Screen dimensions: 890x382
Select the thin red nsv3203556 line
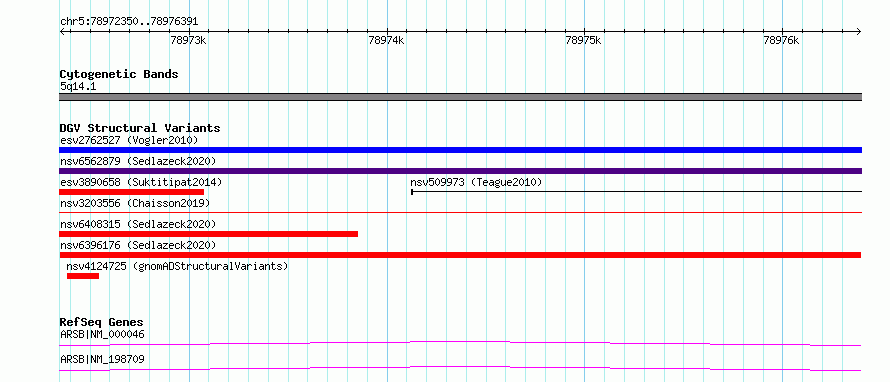pos(460,212)
